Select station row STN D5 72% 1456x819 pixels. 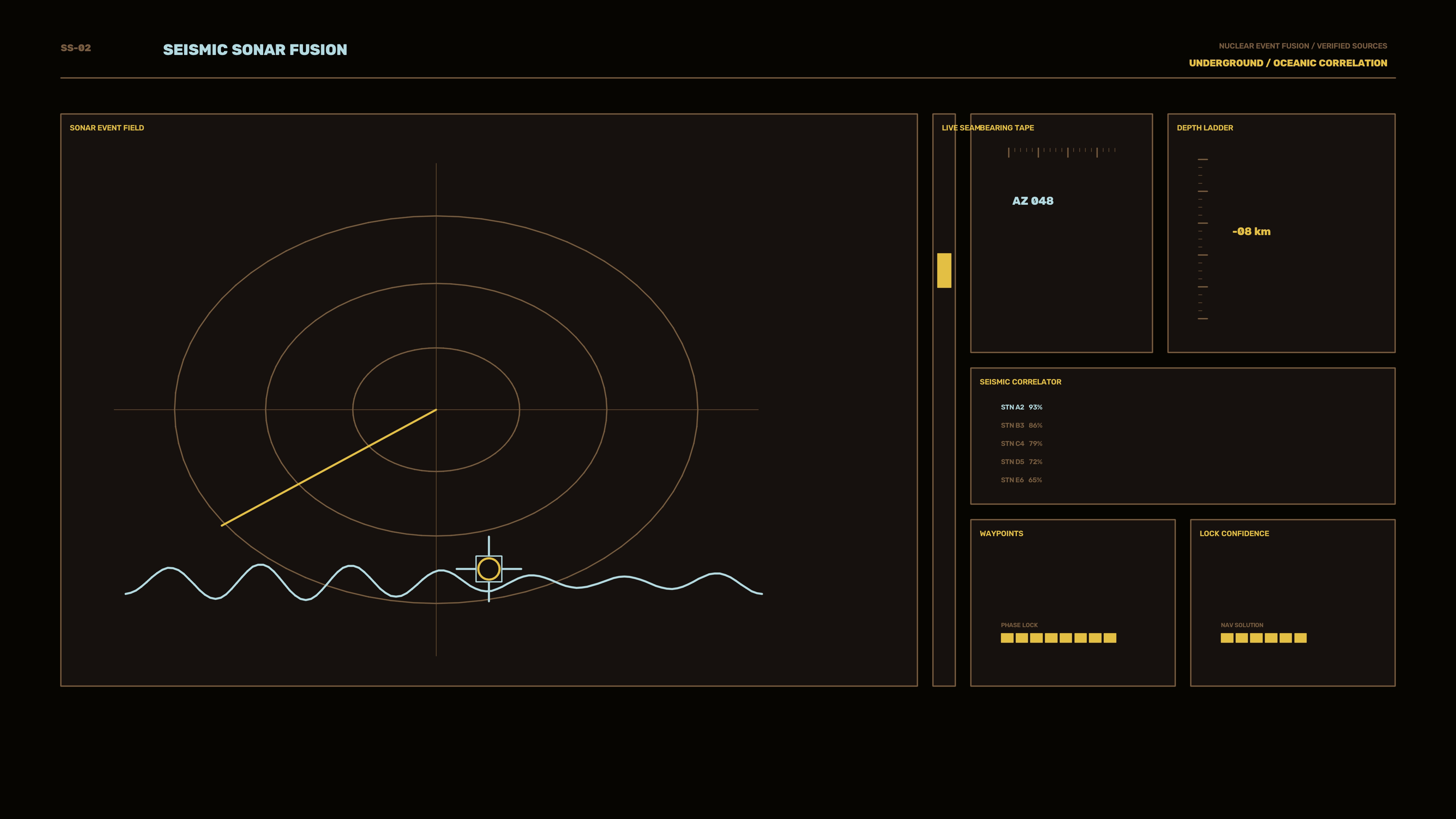(x=1021, y=462)
